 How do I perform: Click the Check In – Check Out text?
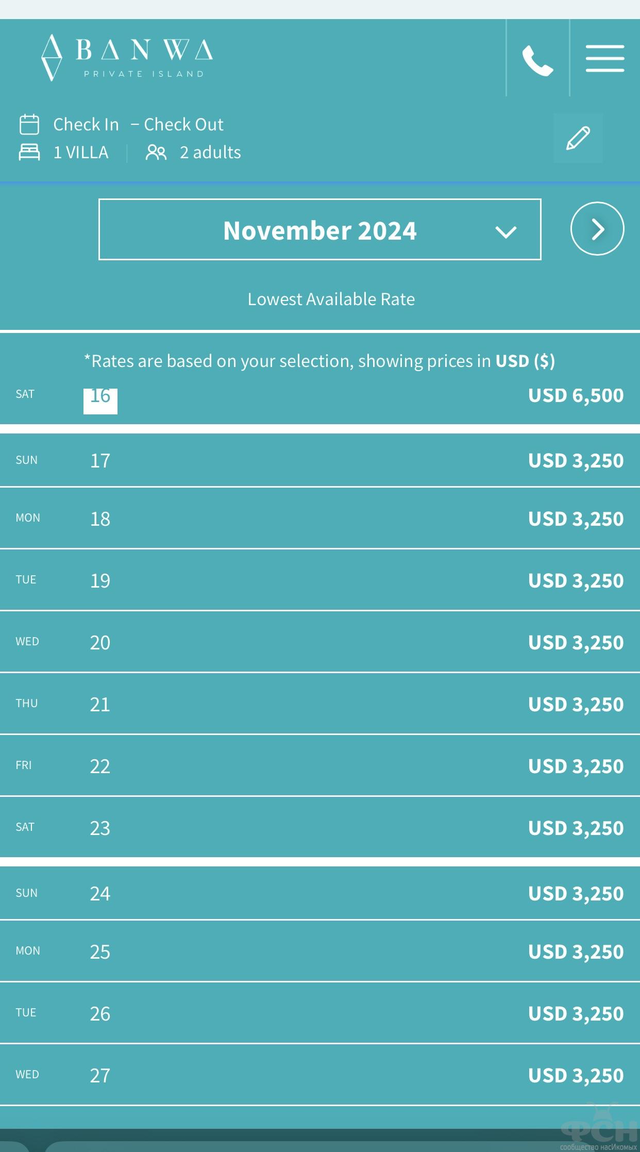[x=138, y=124]
